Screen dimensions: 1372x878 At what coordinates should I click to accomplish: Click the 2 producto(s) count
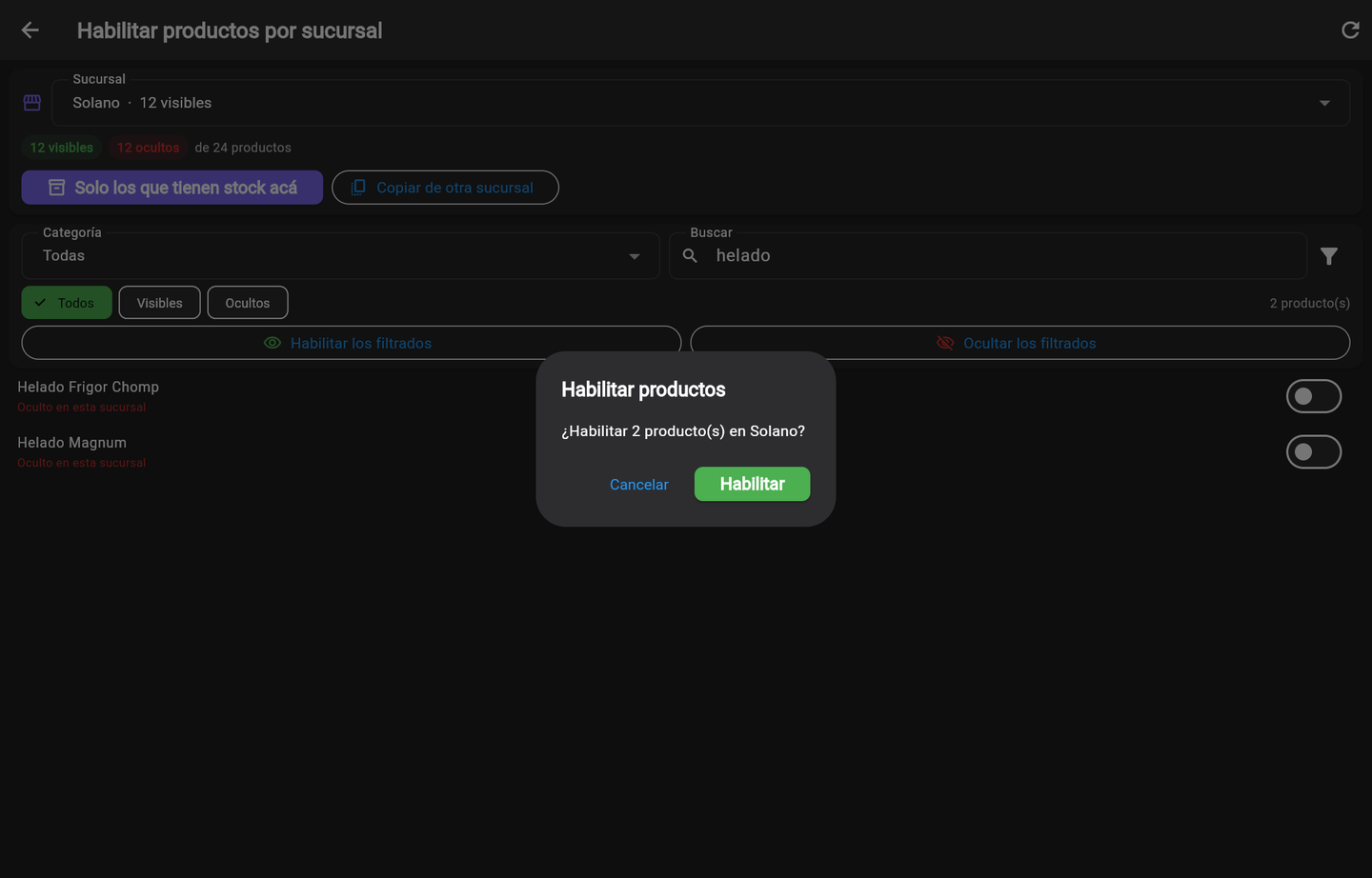[x=1309, y=303]
